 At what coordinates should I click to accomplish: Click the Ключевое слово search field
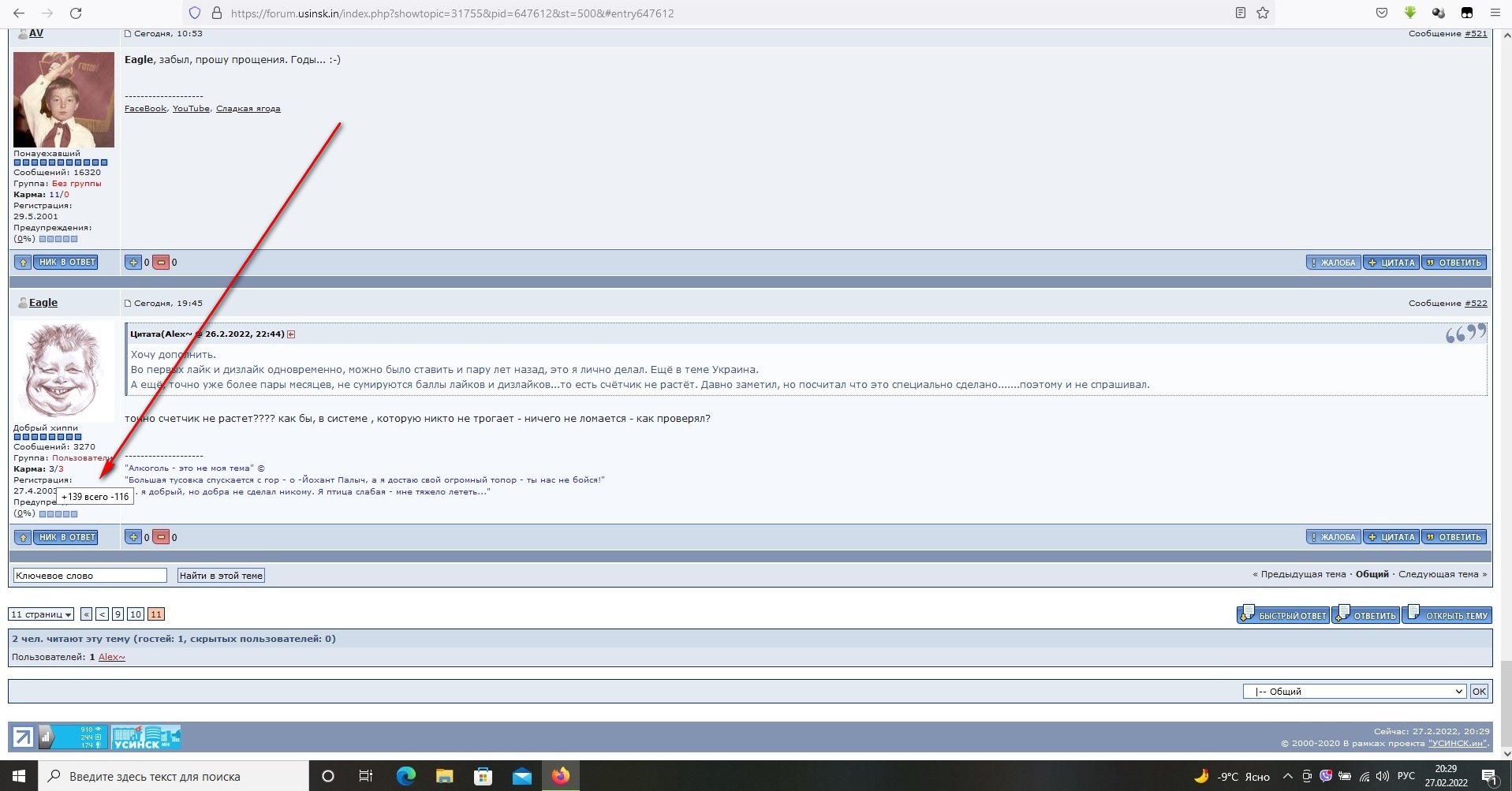pyautogui.click(x=90, y=576)
